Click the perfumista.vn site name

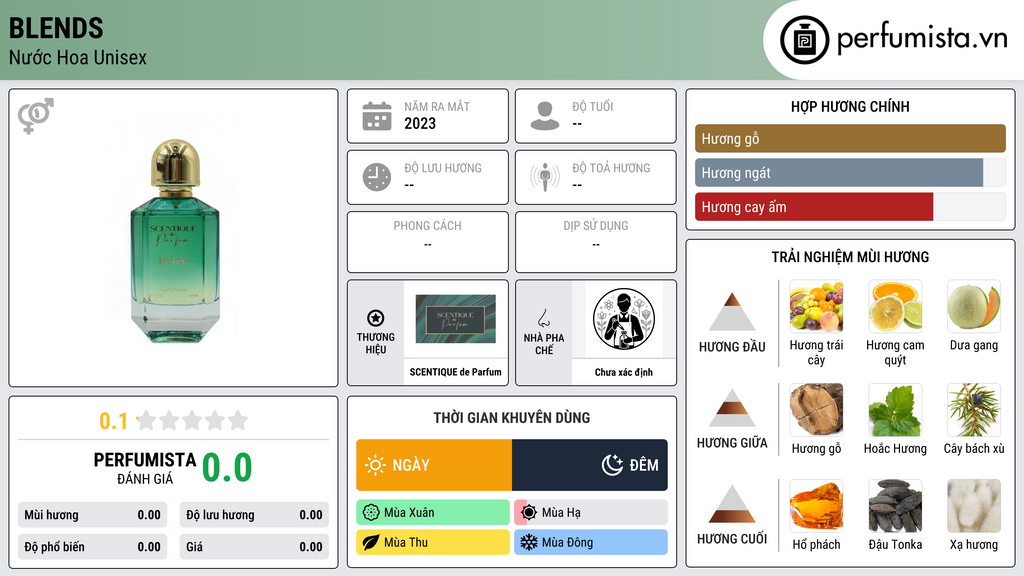(922, 39)
